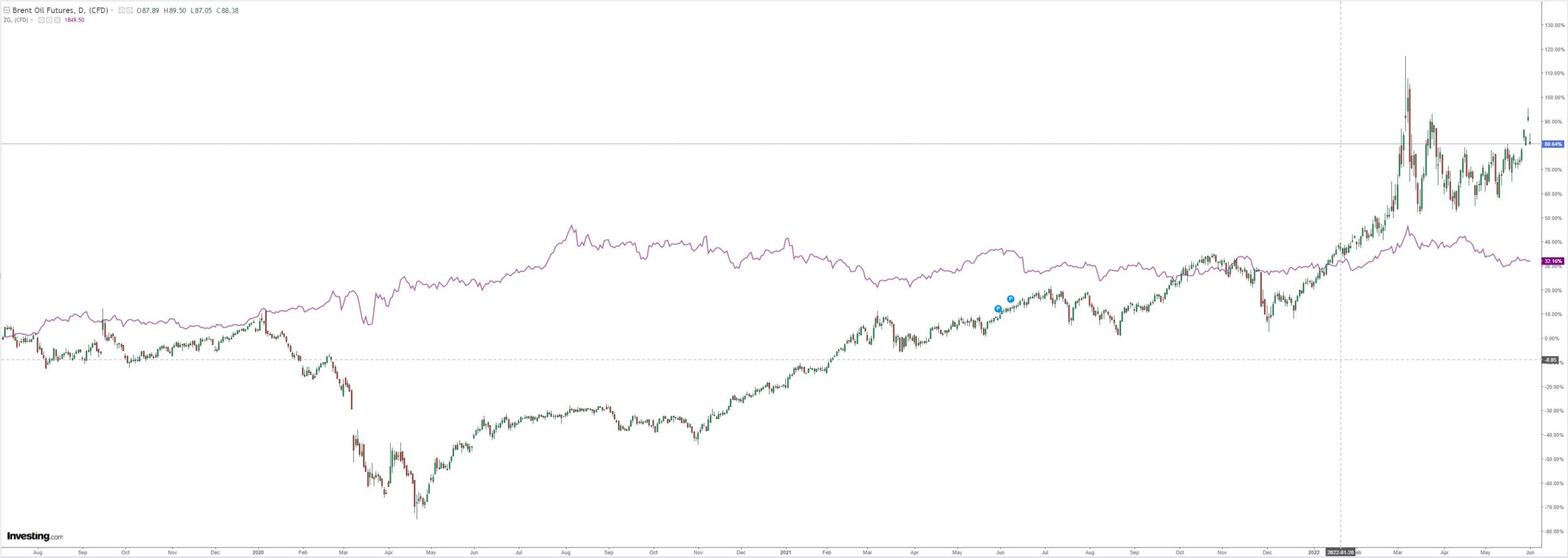The image size is (1568, 558).
Task: Open the ZG (CFD) dropdown arrow
Action: 32,20
